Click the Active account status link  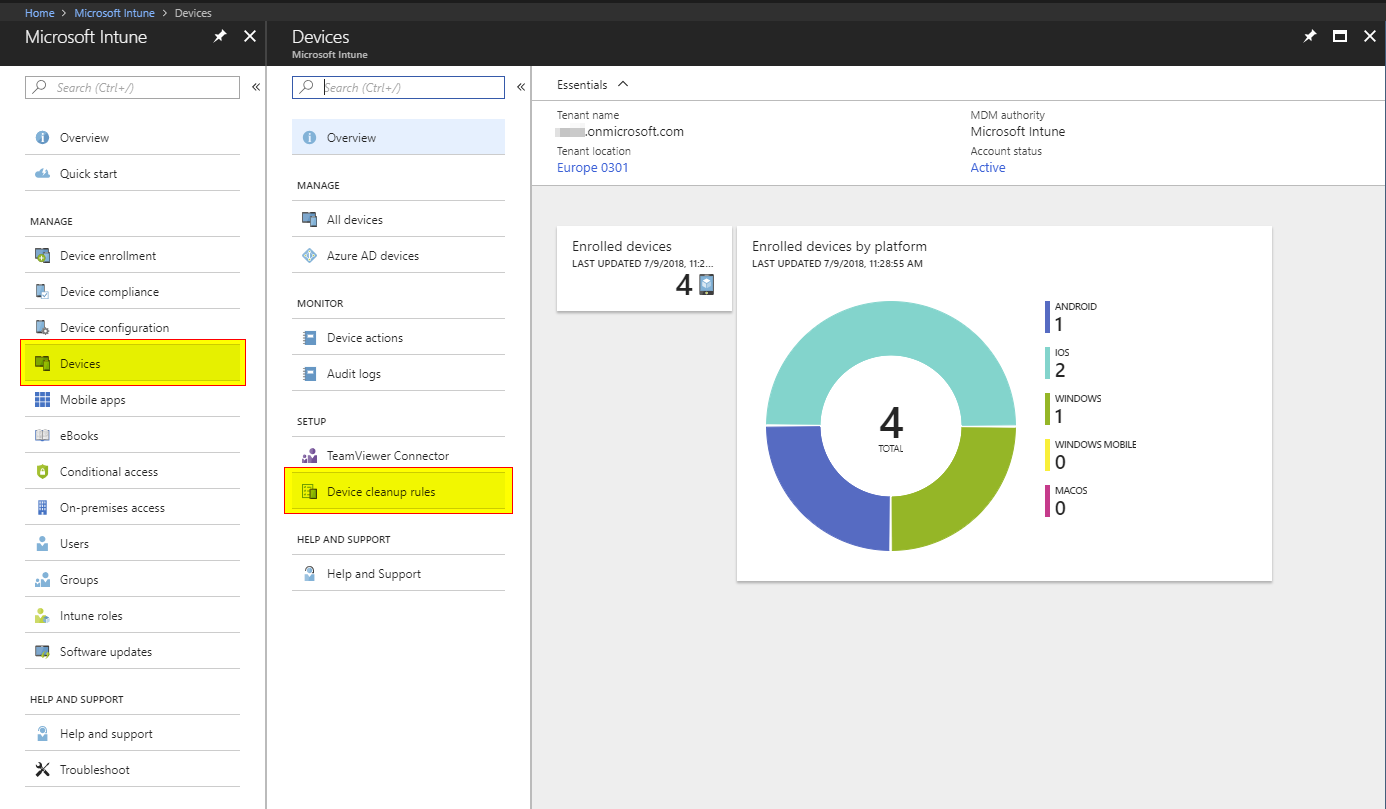click(x=987, y=168)
